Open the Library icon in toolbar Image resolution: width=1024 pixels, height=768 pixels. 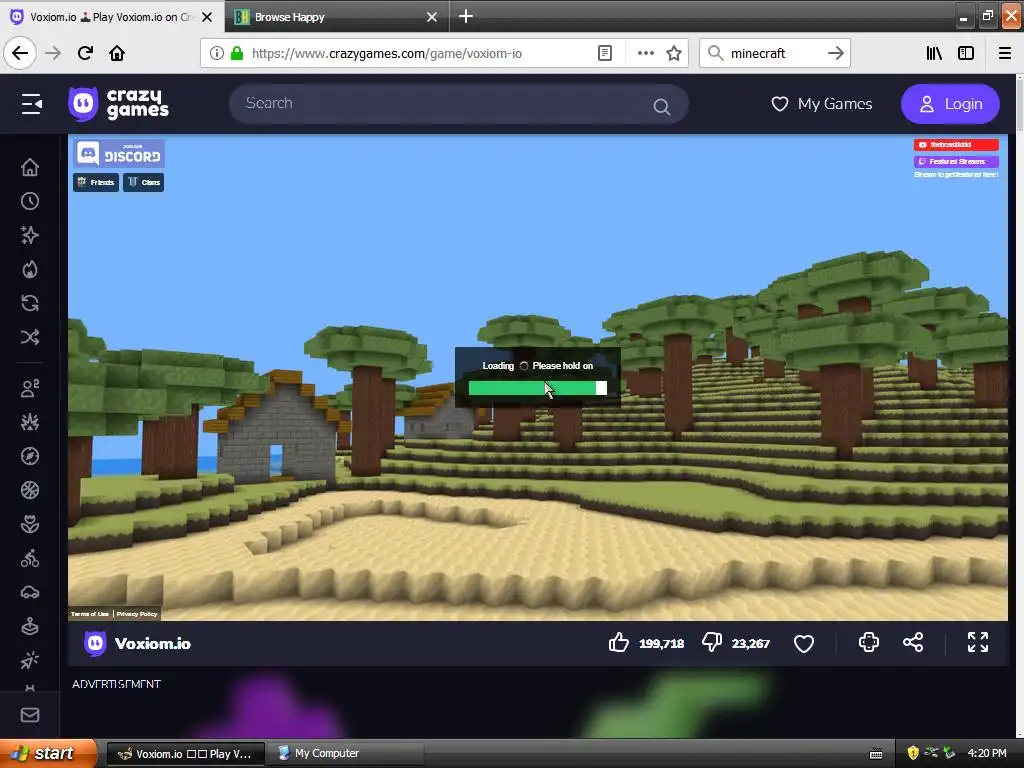pos(934,53)
